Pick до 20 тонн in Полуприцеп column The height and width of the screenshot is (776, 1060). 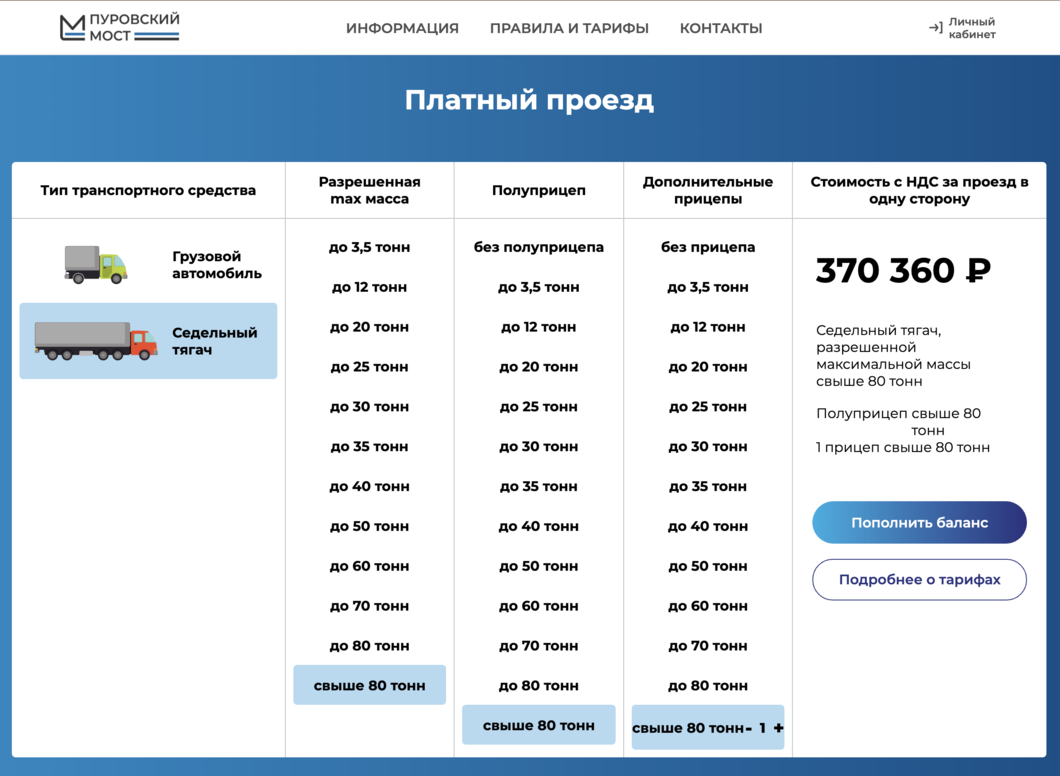coord(539,367)
